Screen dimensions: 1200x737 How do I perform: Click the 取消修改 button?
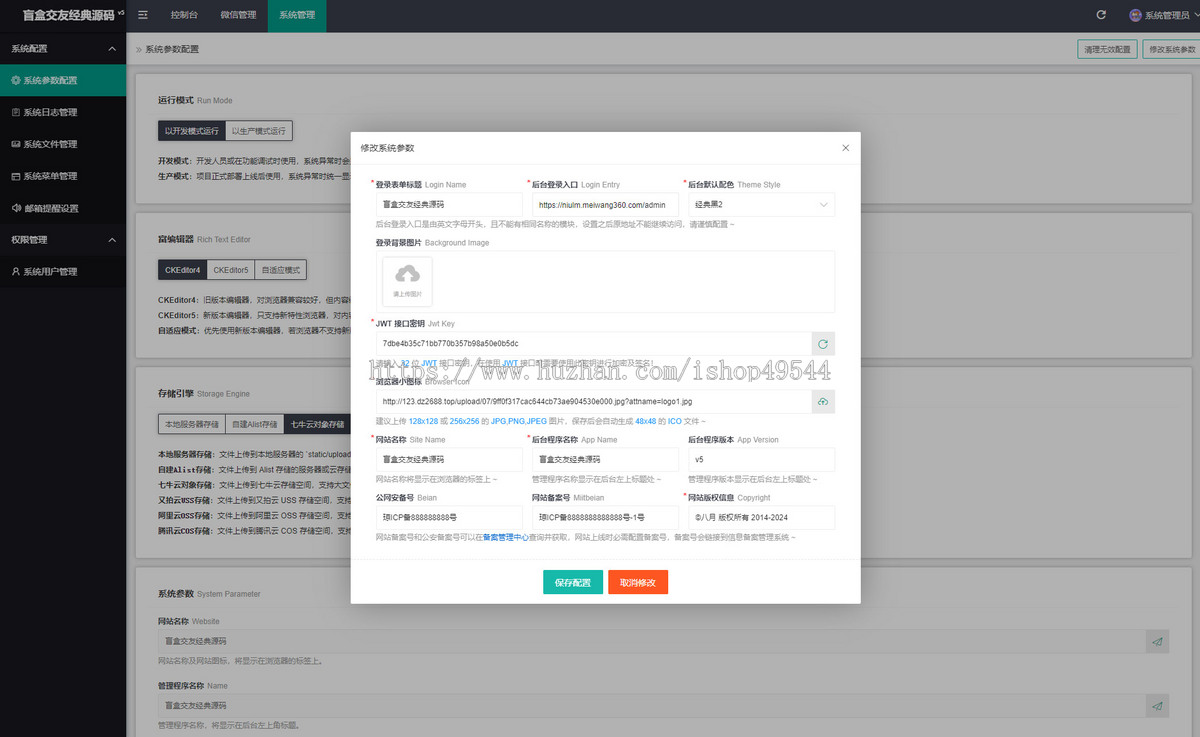(x=638, y=583)
